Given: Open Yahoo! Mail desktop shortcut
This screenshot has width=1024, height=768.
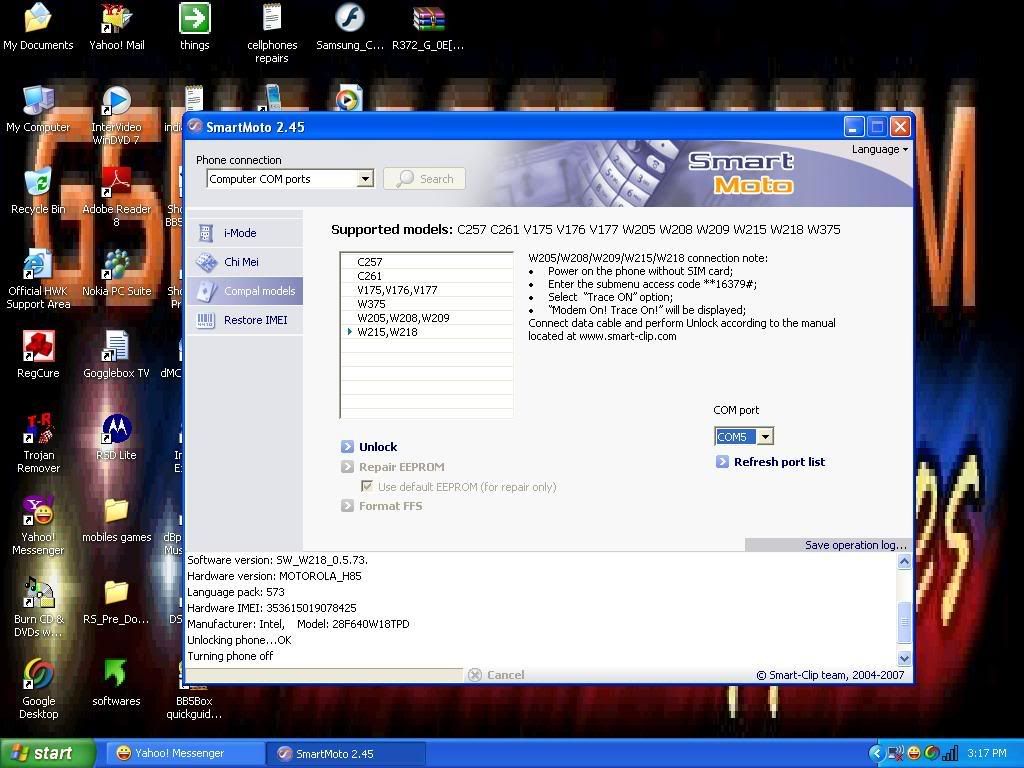Looking at the screenshot, I should pos(116,26).
